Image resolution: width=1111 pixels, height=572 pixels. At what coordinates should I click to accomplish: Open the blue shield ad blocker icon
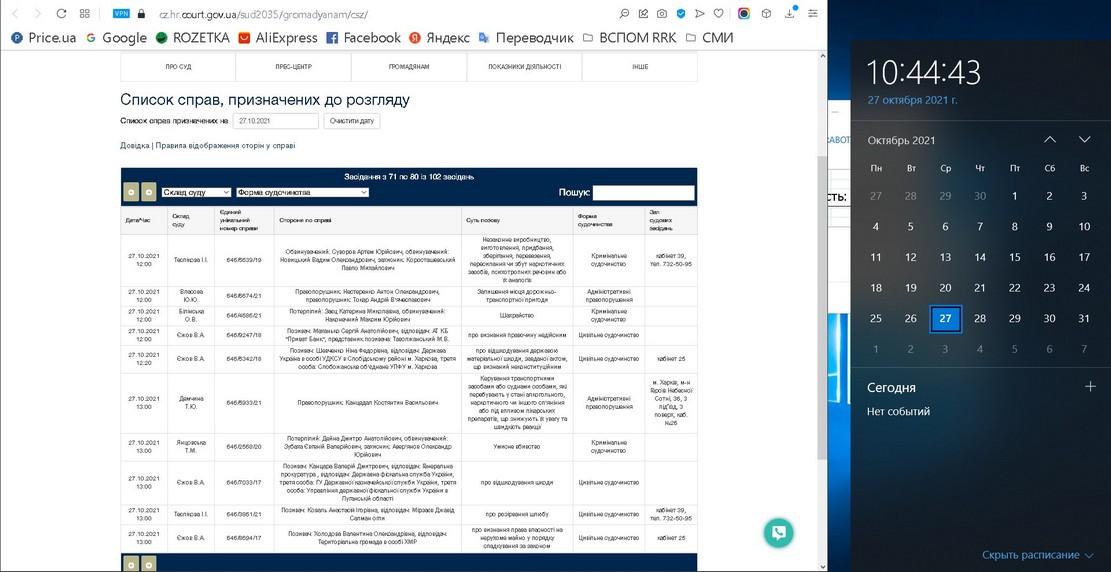(x=681, y=13)
